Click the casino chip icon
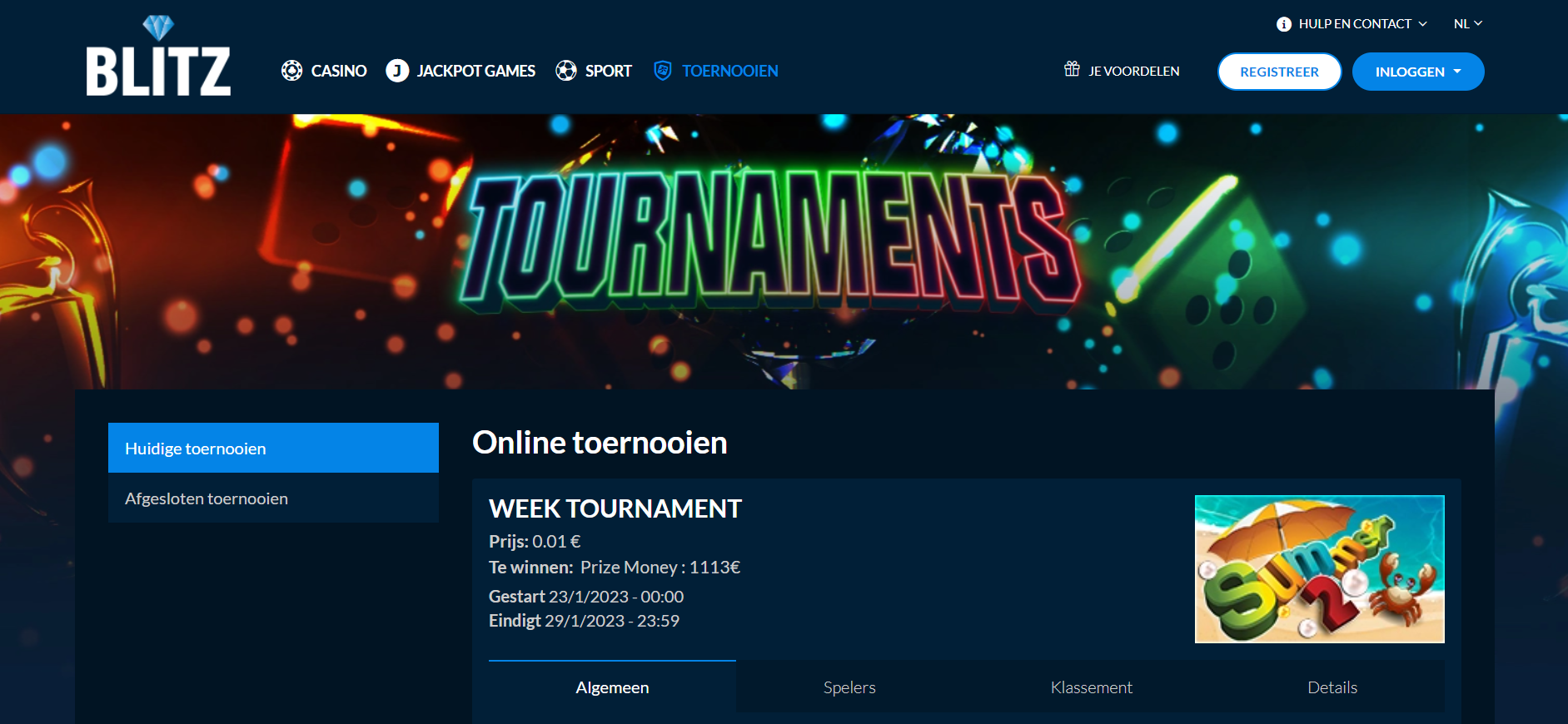The height and width of the screenshot is (724, 1568). [291, 71]
